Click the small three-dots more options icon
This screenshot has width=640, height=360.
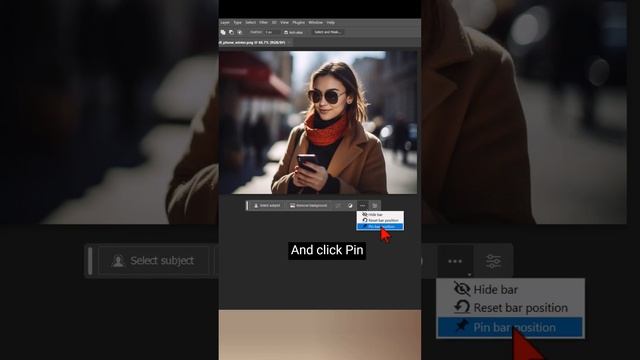362,205
